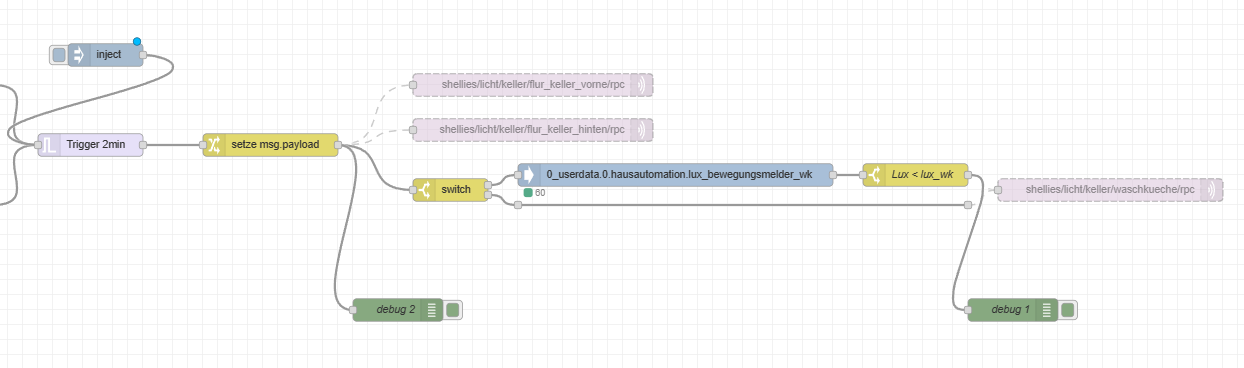Screen dimensions: 1244x368
Task: Select the Lux < lux_wk node label
Action: click(922, 175)
